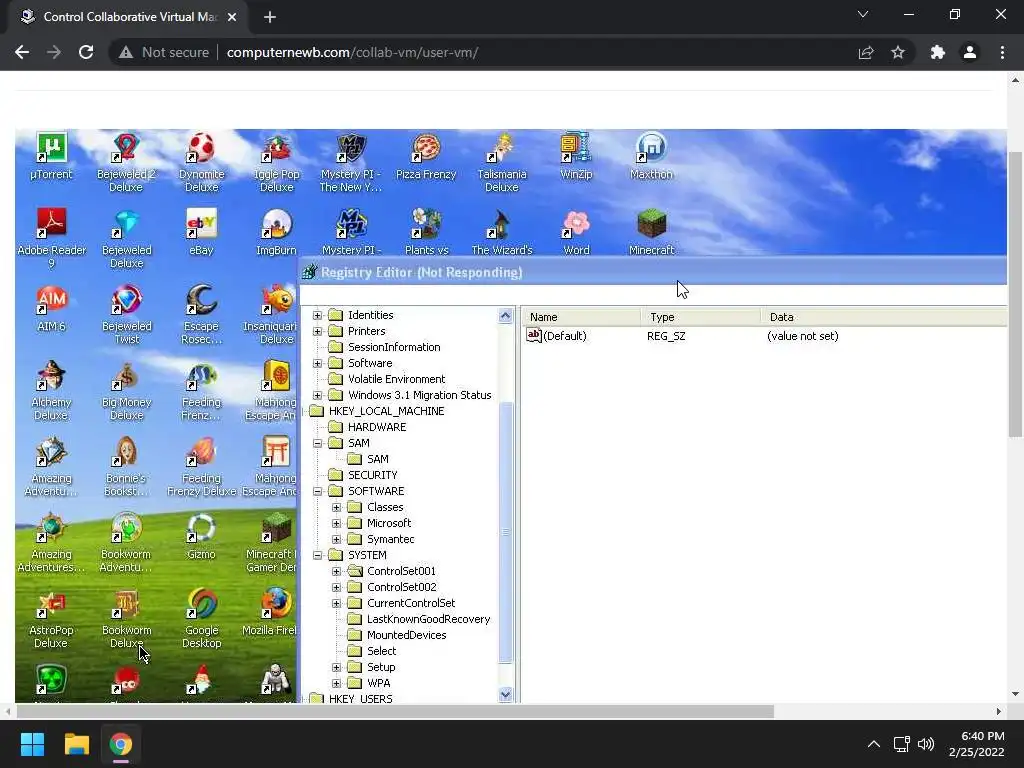Click the Bookworm Deluxe icon
The height and width of the screenshot is (768, 1024).
tap(126, 618)
